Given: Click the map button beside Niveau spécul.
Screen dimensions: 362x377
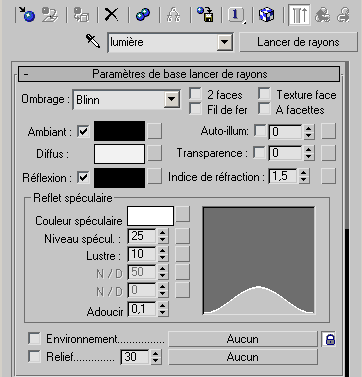Looking at the screenshot, I should (x=183, y=236).
